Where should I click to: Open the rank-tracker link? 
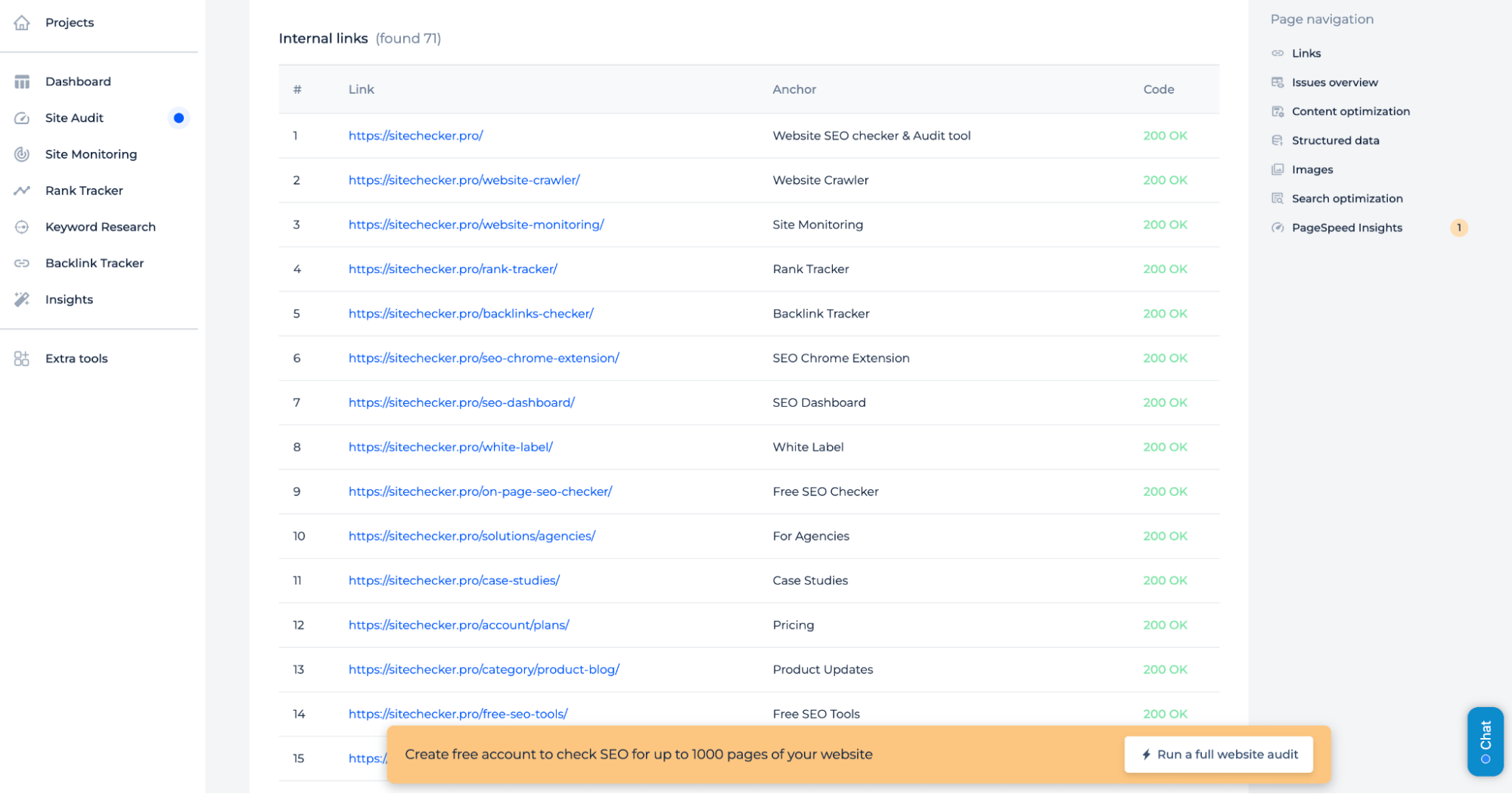452,269
